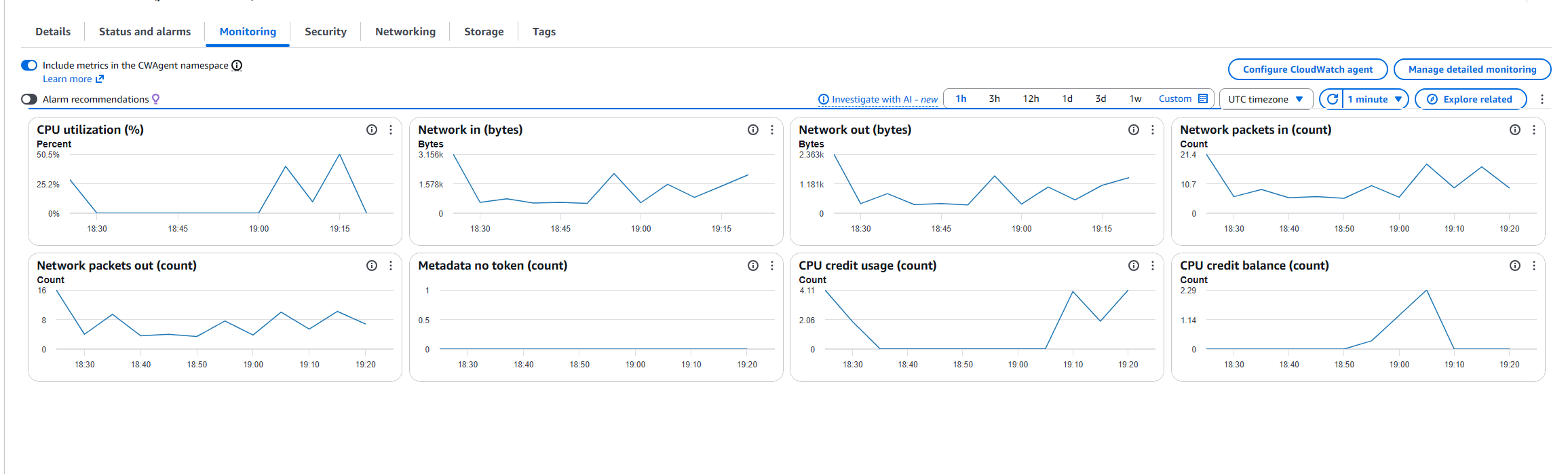This screenshot has width=1568, height=474.
Task: Click Metadata no token (count) title
Action: pos(493,266)
